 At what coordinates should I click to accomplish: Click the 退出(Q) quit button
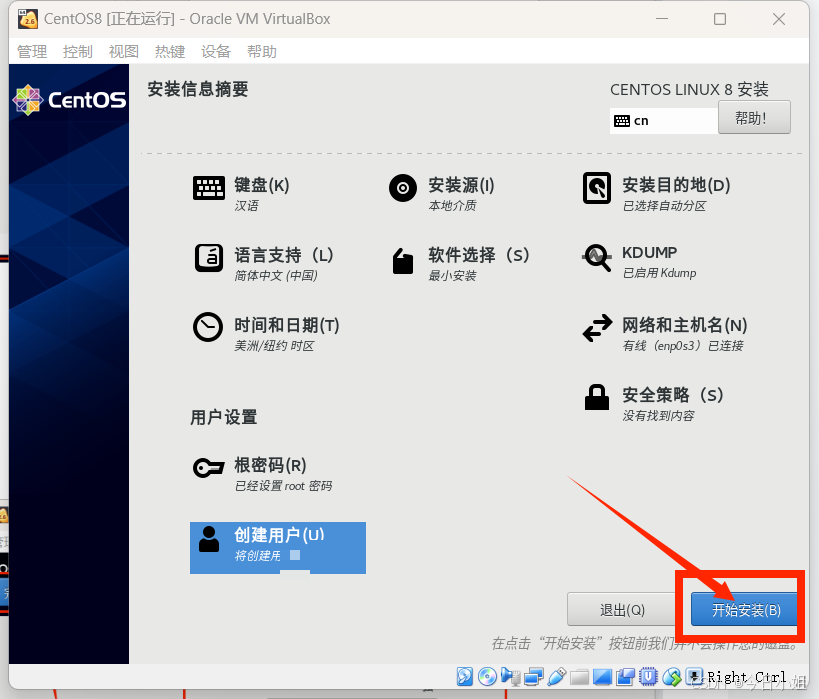click(622, 609)
